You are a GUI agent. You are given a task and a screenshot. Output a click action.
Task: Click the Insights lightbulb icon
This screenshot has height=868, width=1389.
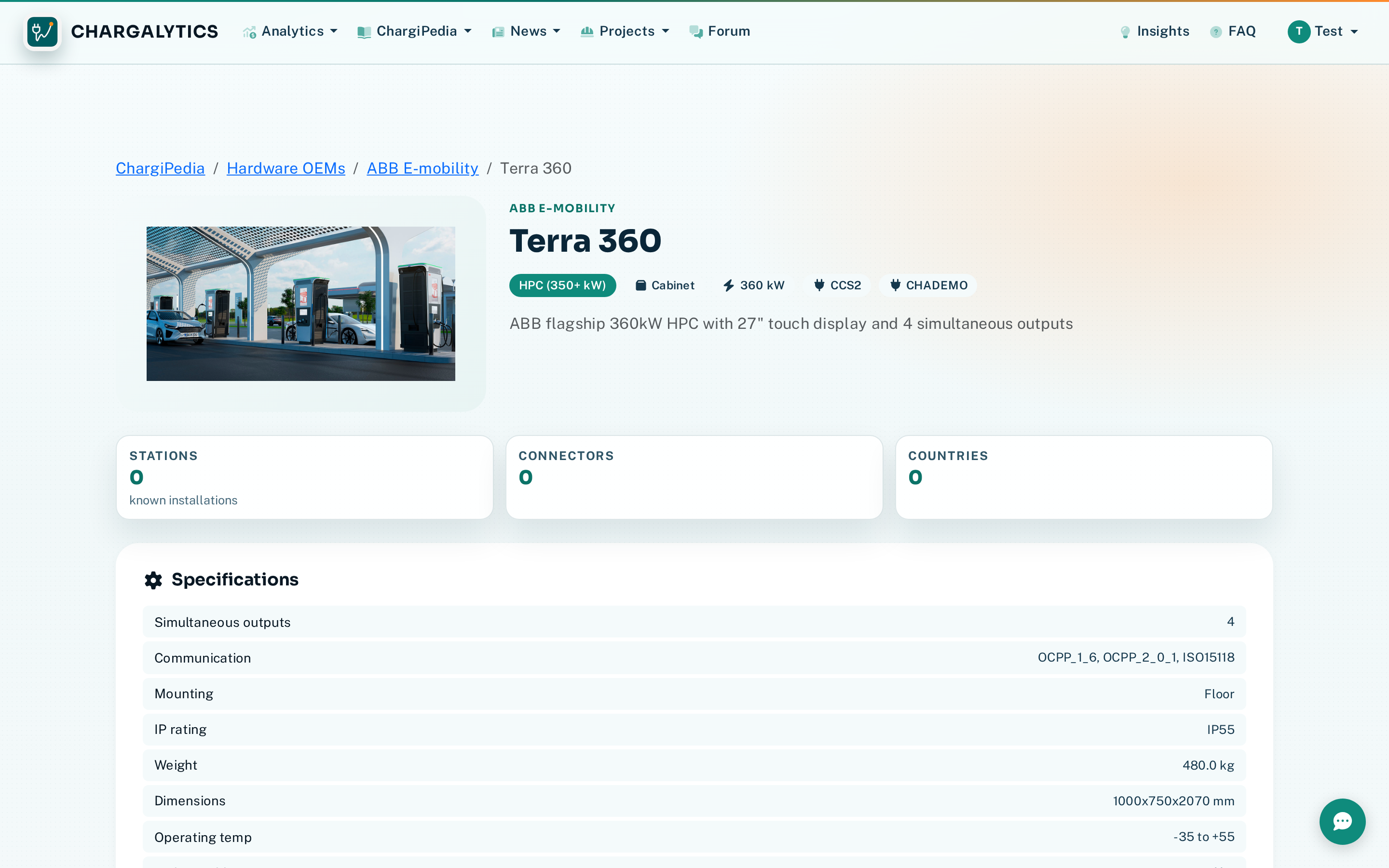click(1125, 32)
